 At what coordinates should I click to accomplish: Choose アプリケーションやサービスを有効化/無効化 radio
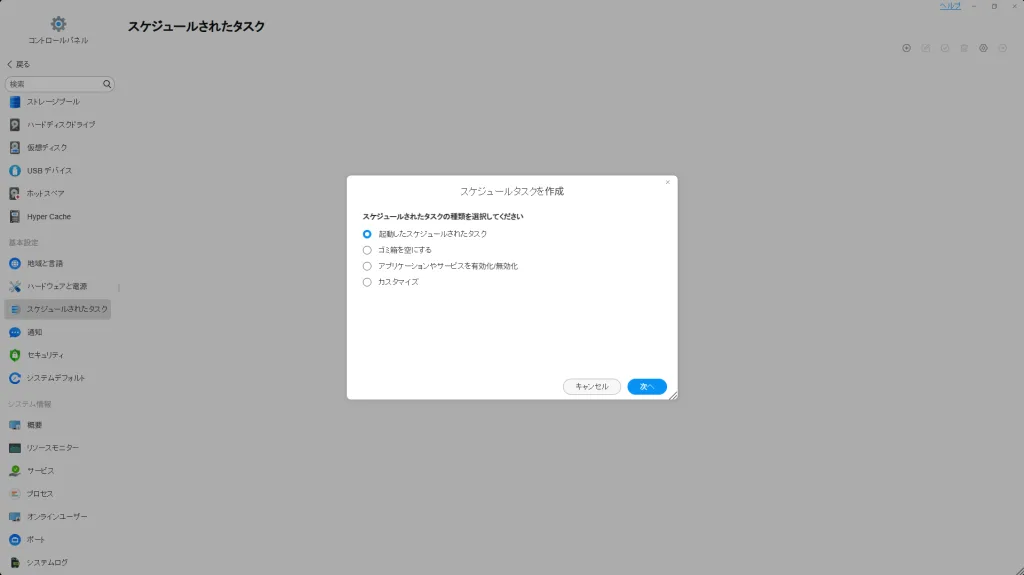click(x=367, y=266)
